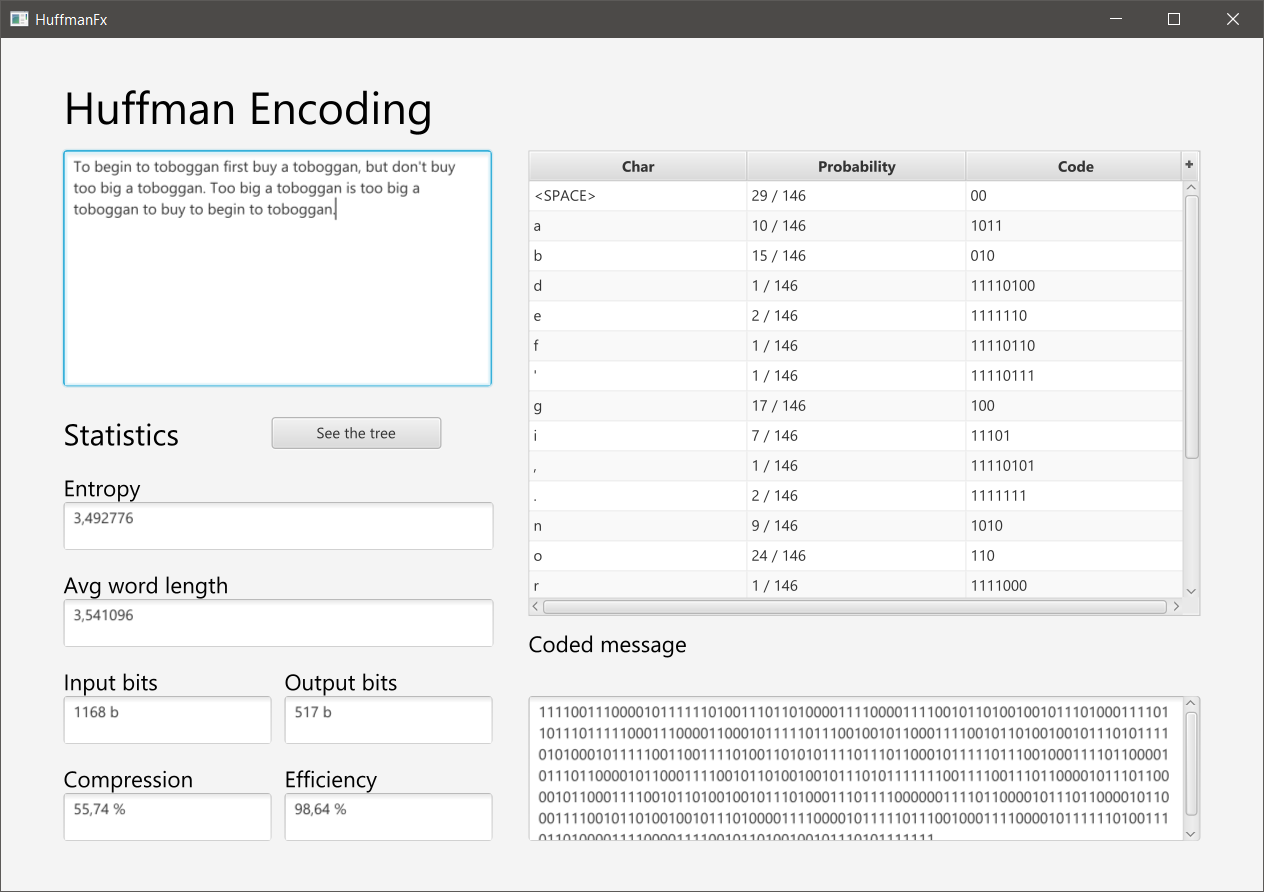
Task: Click probability cell 29 / 146
Action: pyautogui.click(x=856, y=196)
